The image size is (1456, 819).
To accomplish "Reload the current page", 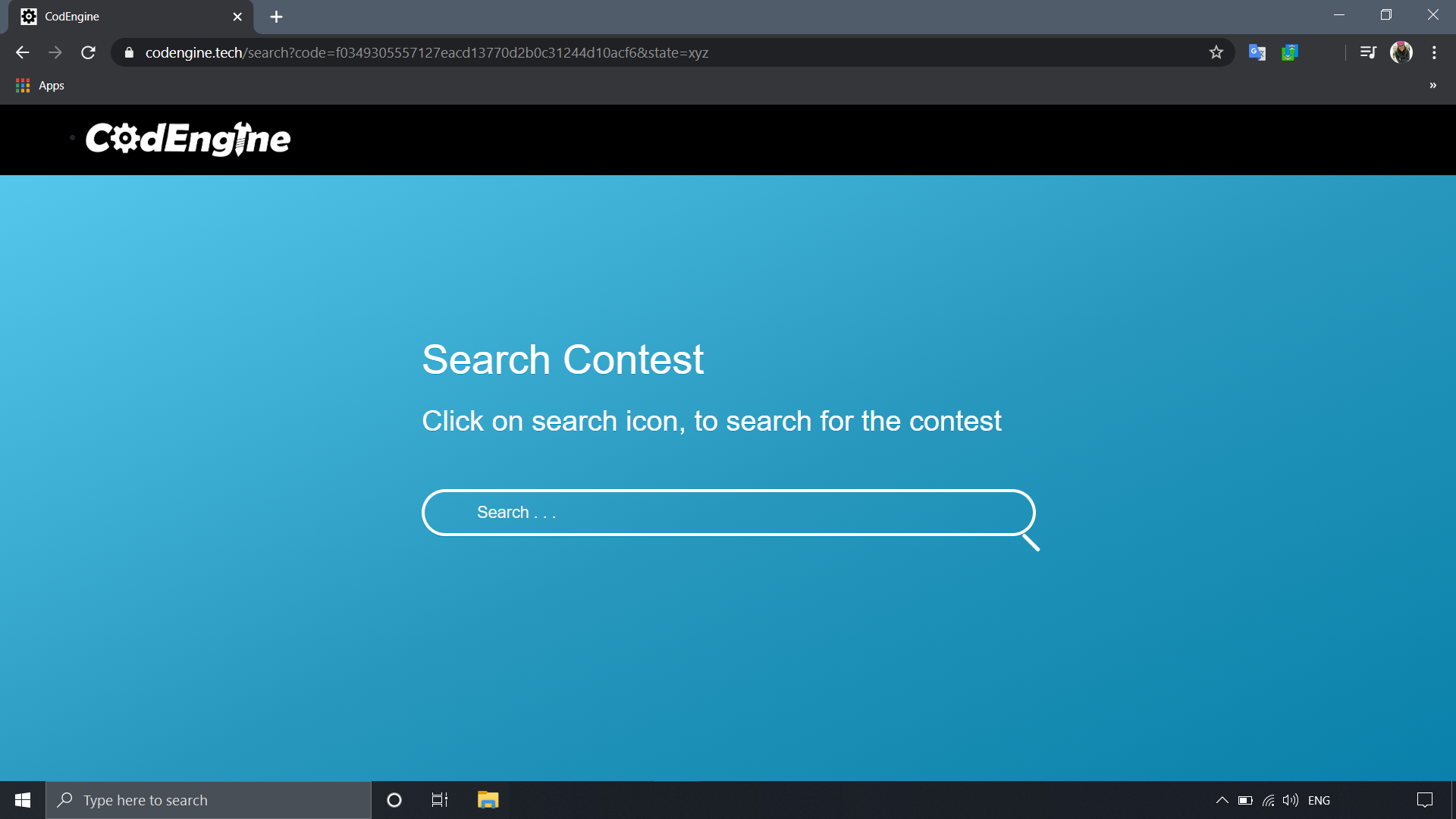I will coord(89,52).
